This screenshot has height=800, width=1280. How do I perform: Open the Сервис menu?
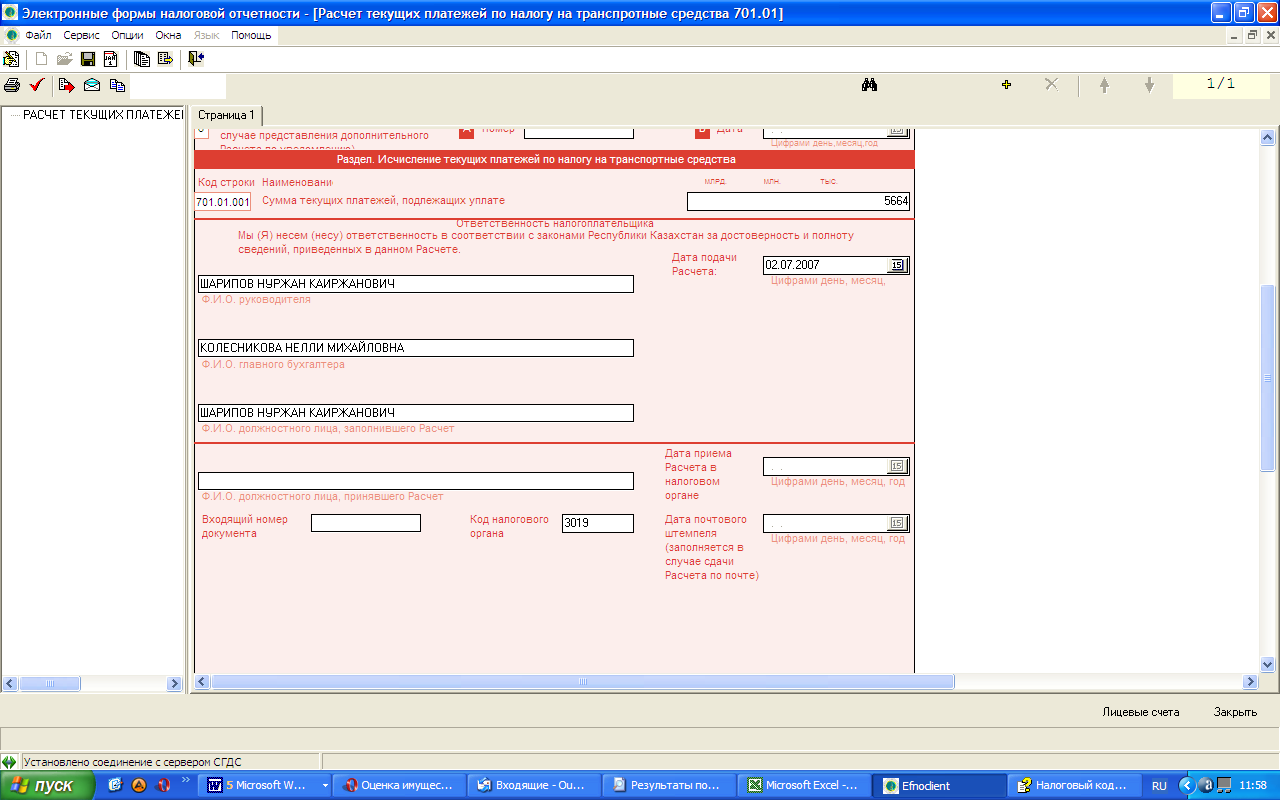click(82, 35)
